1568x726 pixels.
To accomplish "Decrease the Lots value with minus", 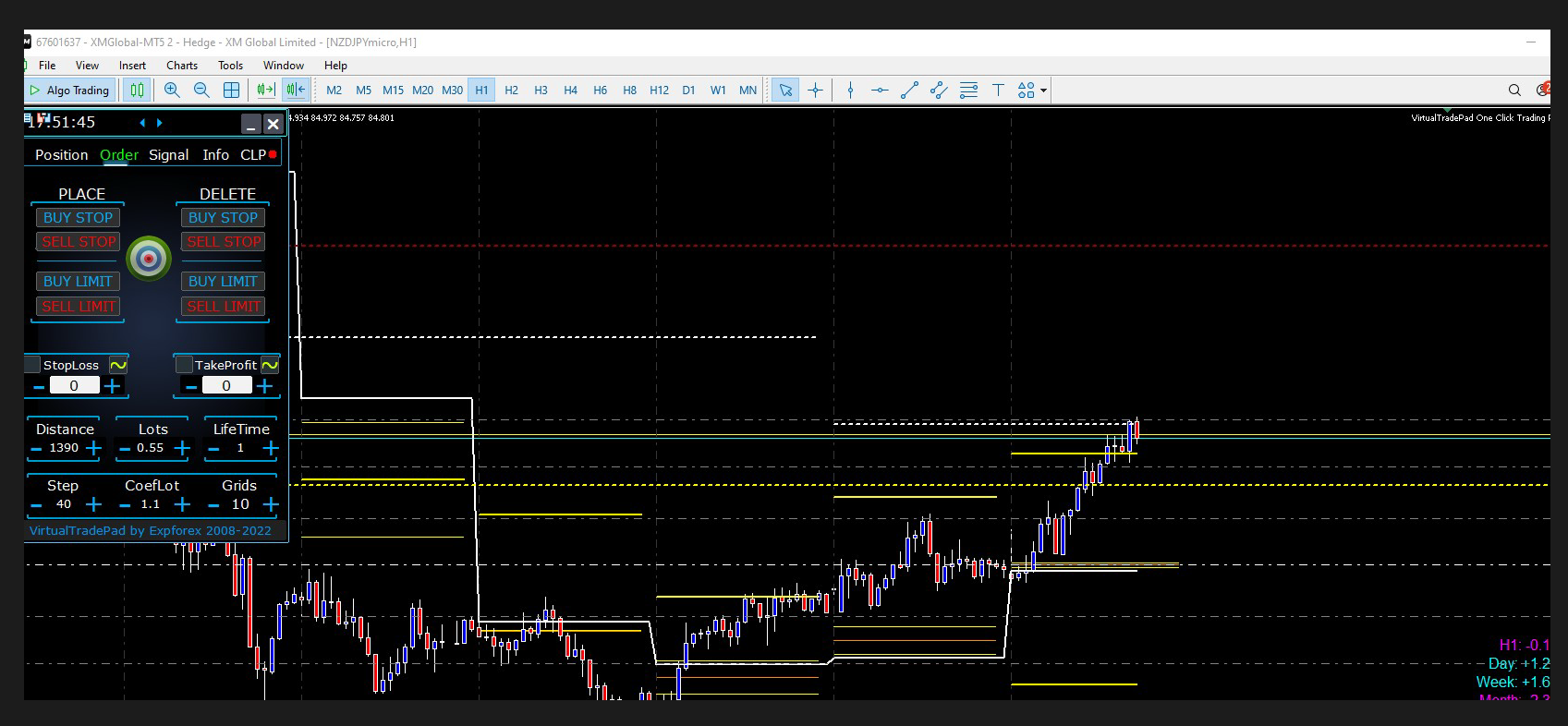I will 125,449.
